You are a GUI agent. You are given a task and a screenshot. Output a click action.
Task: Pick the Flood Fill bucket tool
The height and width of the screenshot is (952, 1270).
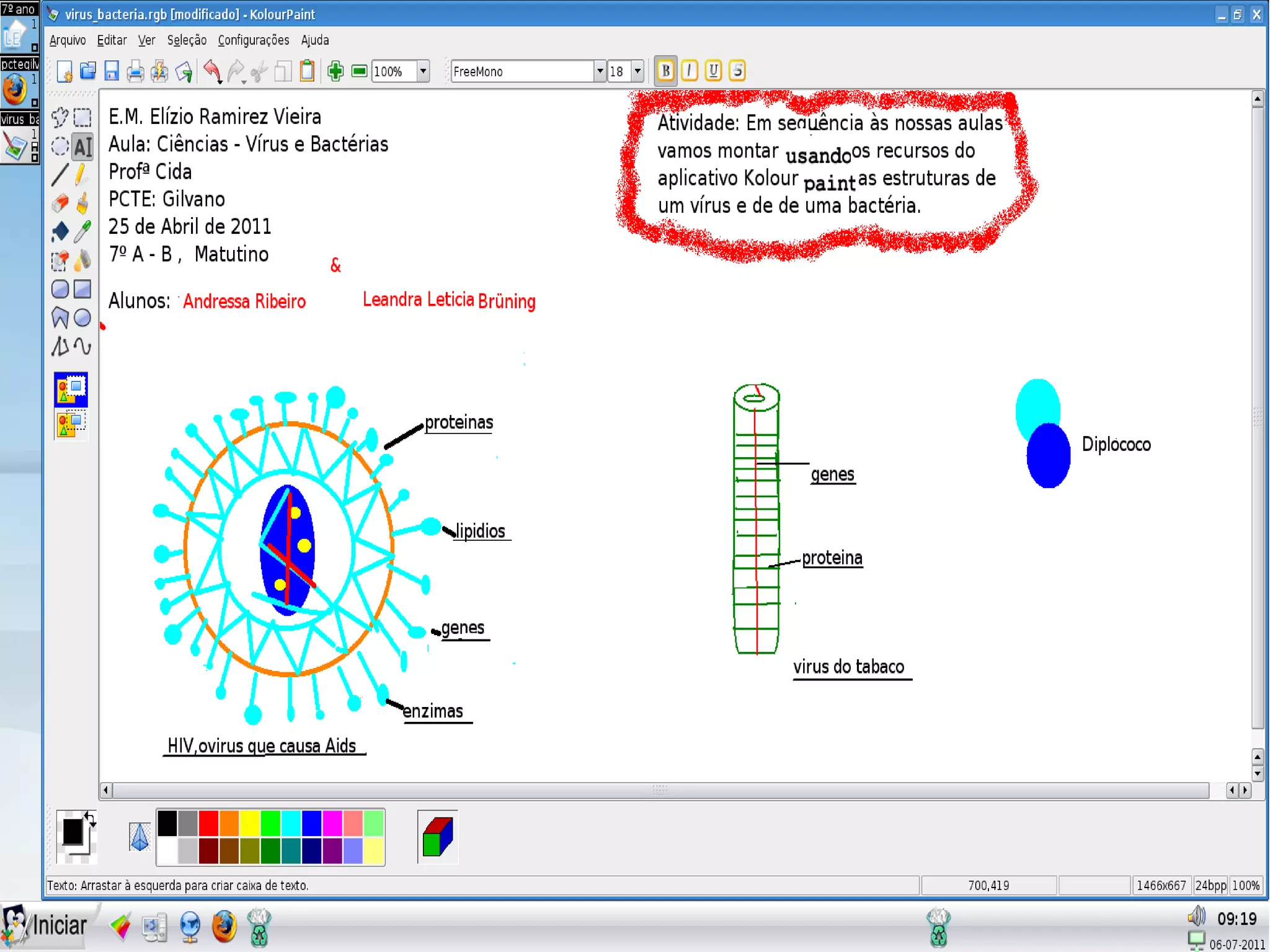point(60,232)
